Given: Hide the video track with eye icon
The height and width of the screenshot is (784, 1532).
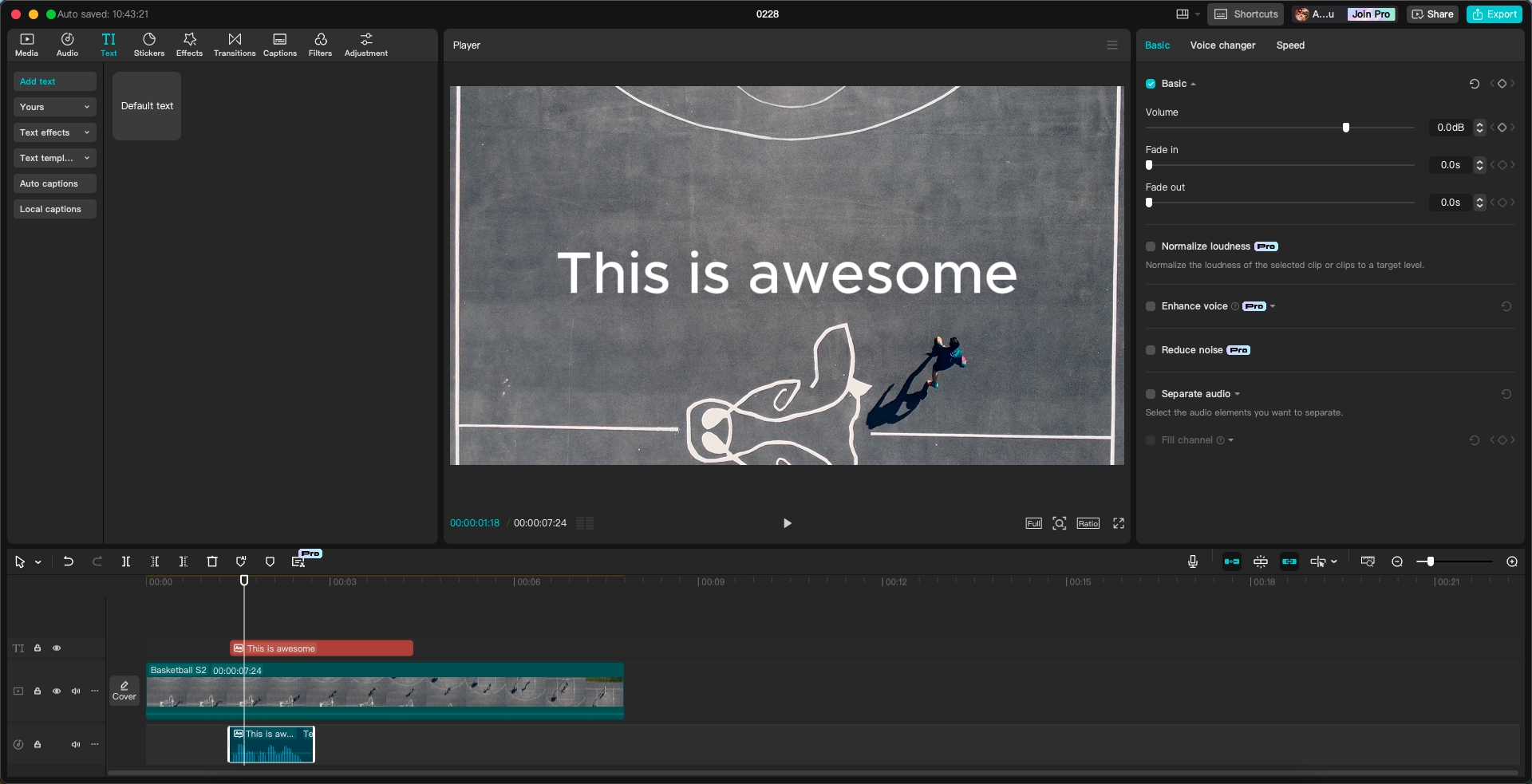Looking at the screenshot, I should [57, 691].
